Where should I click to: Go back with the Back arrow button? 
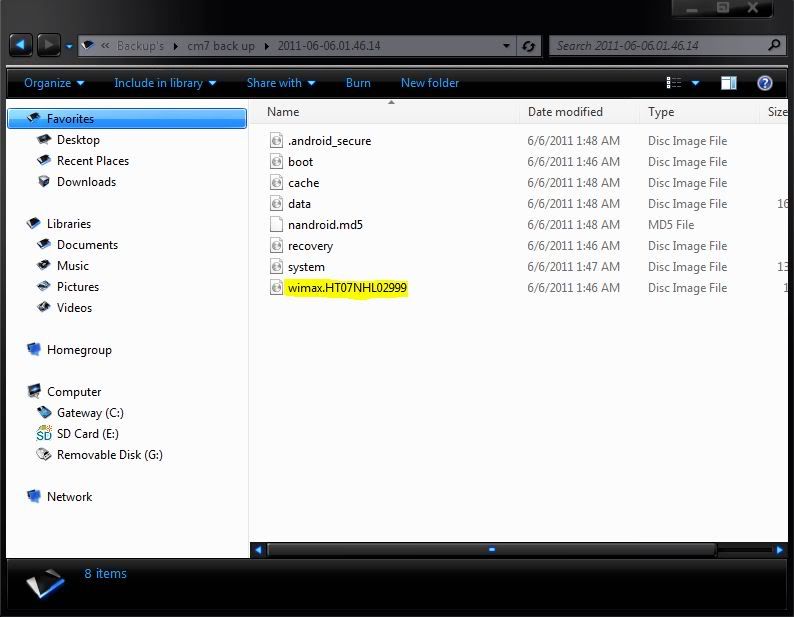tap(21, 46)
